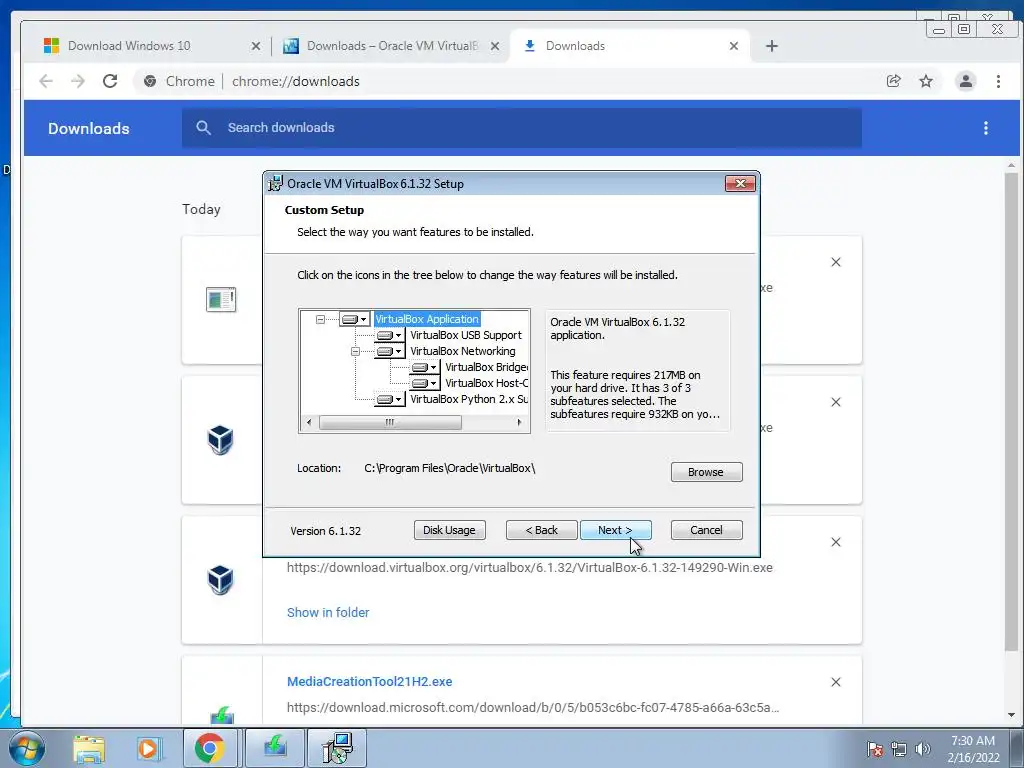Click the Chrome site info icon

150,81
